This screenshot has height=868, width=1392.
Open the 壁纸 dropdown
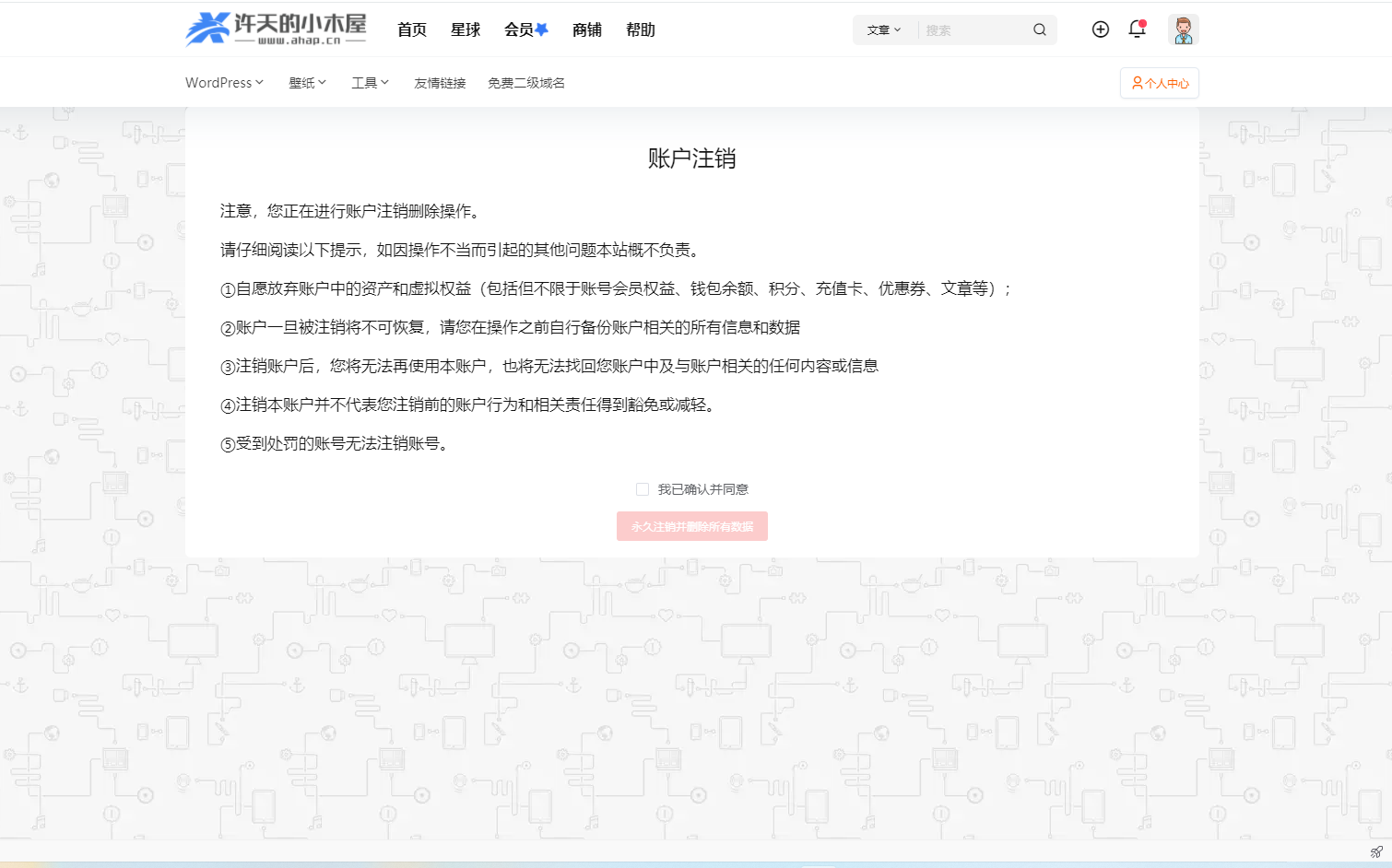(306, 82)
